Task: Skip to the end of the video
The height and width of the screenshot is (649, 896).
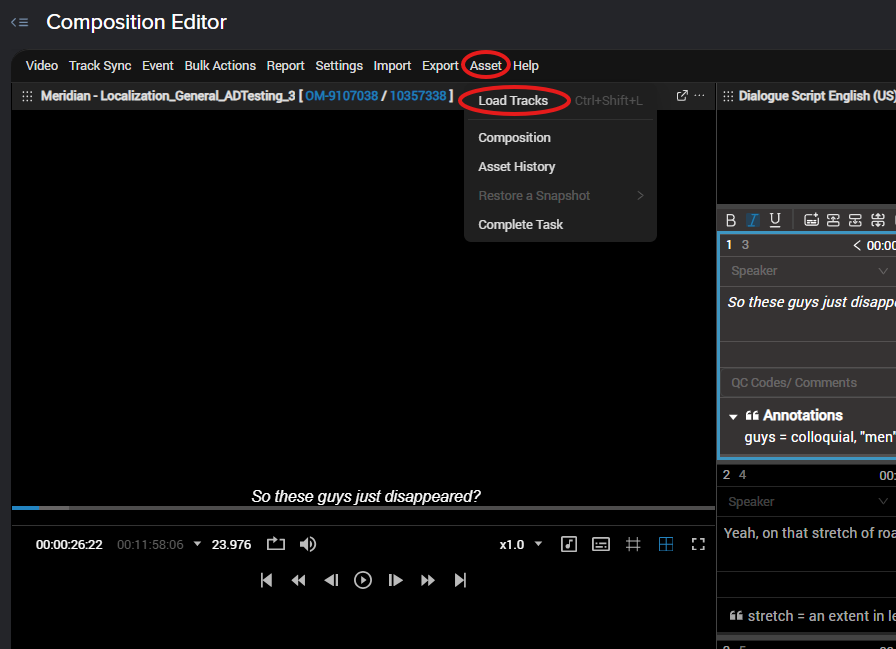Action: click(x=460, y=580)
